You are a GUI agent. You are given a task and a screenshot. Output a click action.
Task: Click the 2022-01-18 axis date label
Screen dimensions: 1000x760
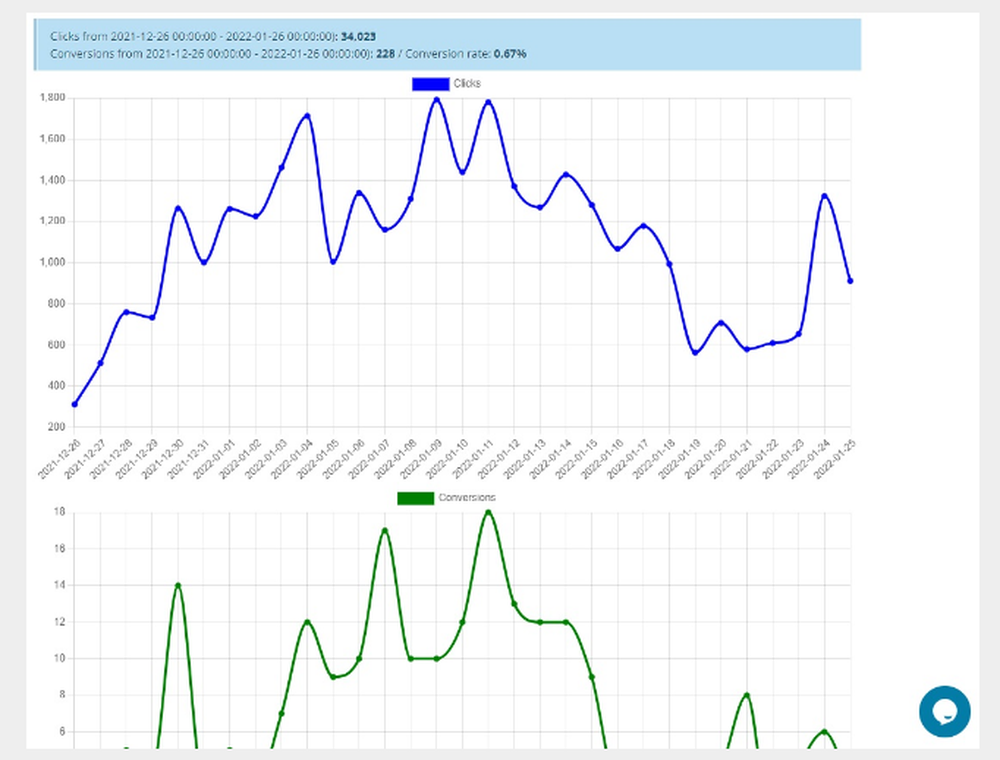(654, 458)
